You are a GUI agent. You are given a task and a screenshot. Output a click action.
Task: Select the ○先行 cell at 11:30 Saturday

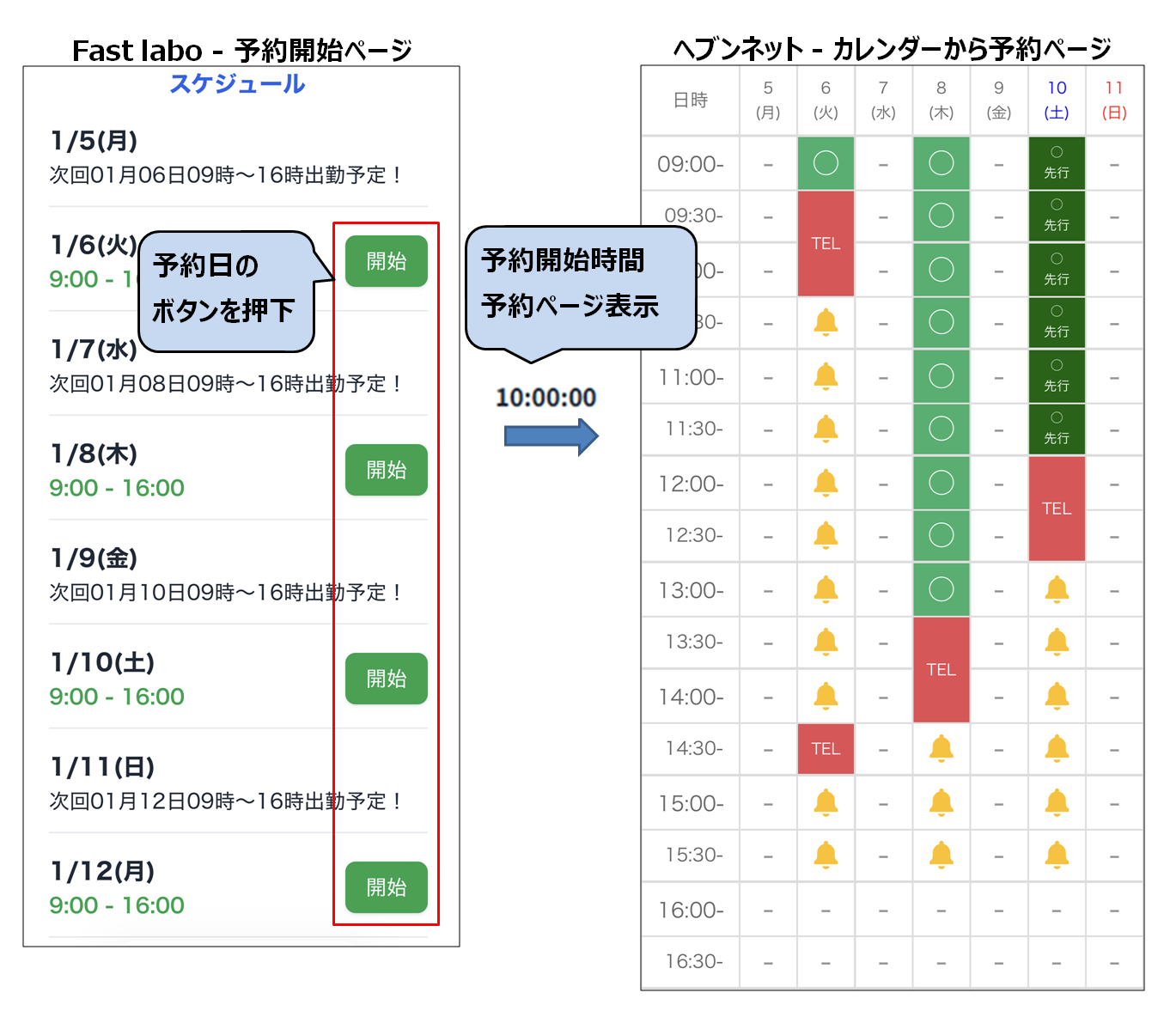click(1057, 429)
